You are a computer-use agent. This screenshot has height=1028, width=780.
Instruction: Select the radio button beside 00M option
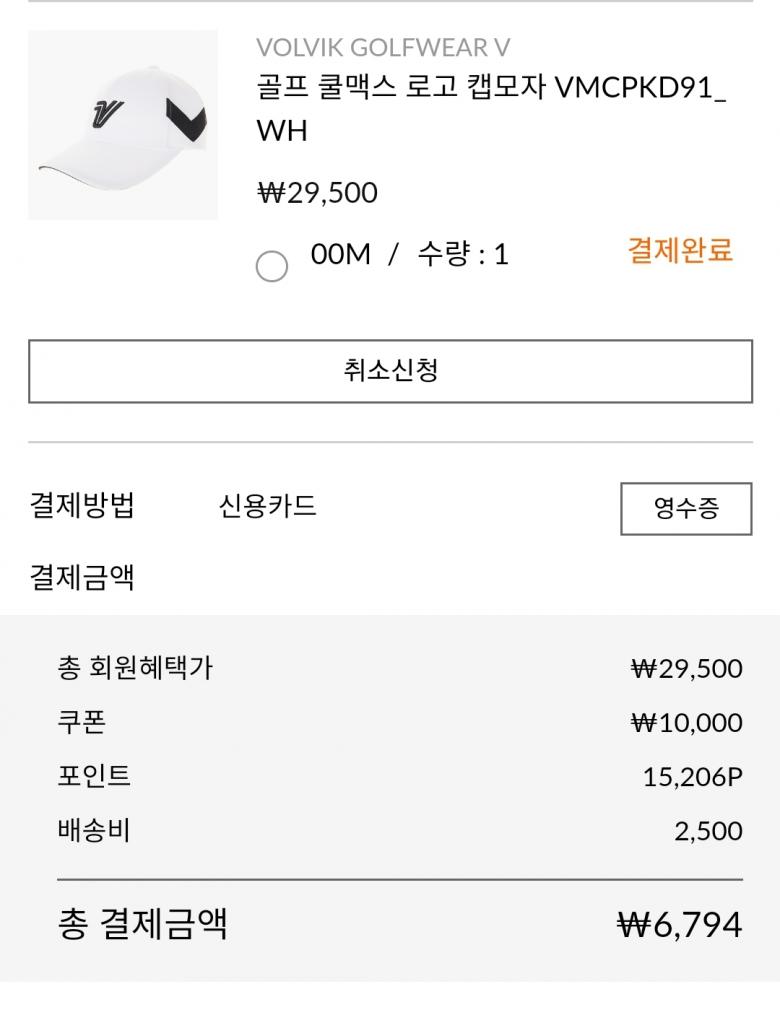(272, 267)
